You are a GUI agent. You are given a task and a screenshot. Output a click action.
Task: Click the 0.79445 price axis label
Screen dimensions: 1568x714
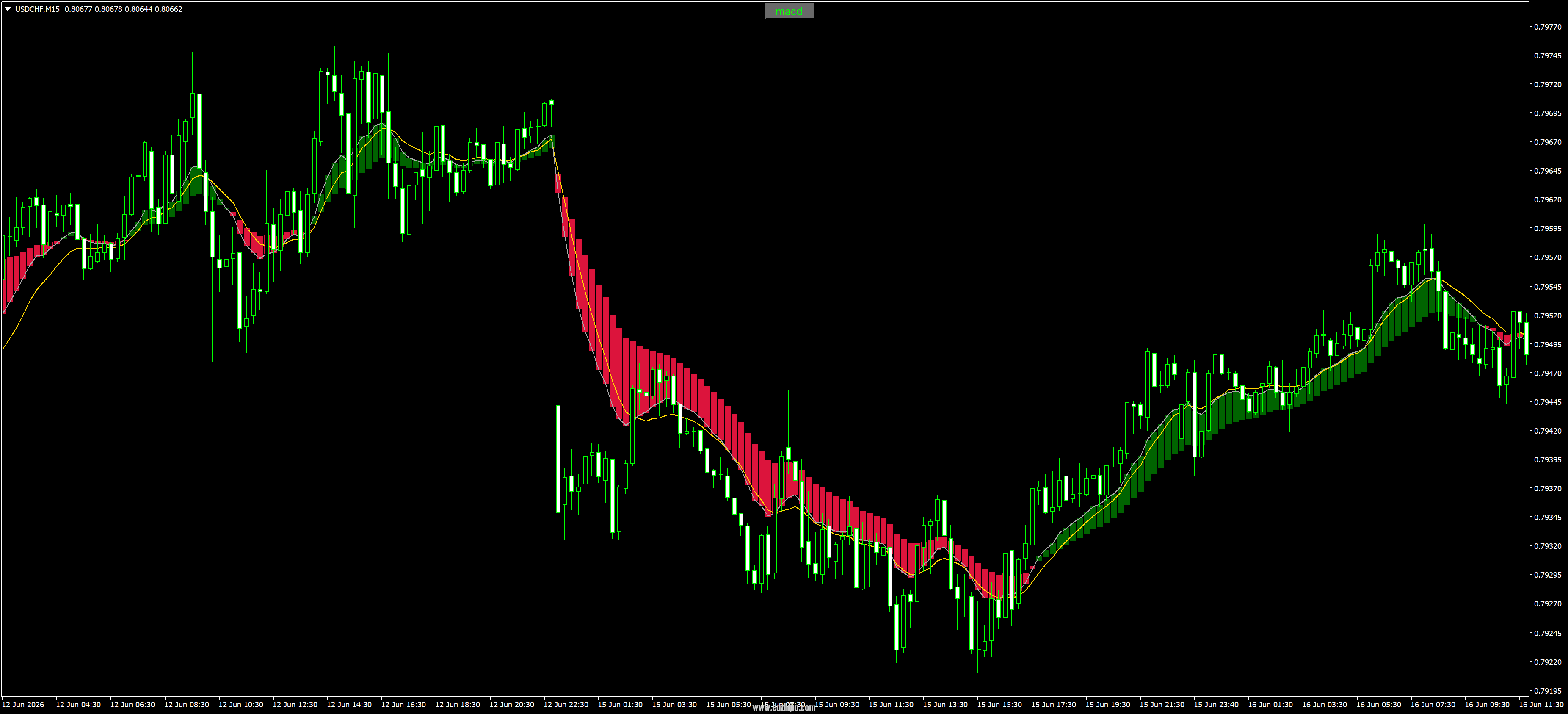point(1547,402)
